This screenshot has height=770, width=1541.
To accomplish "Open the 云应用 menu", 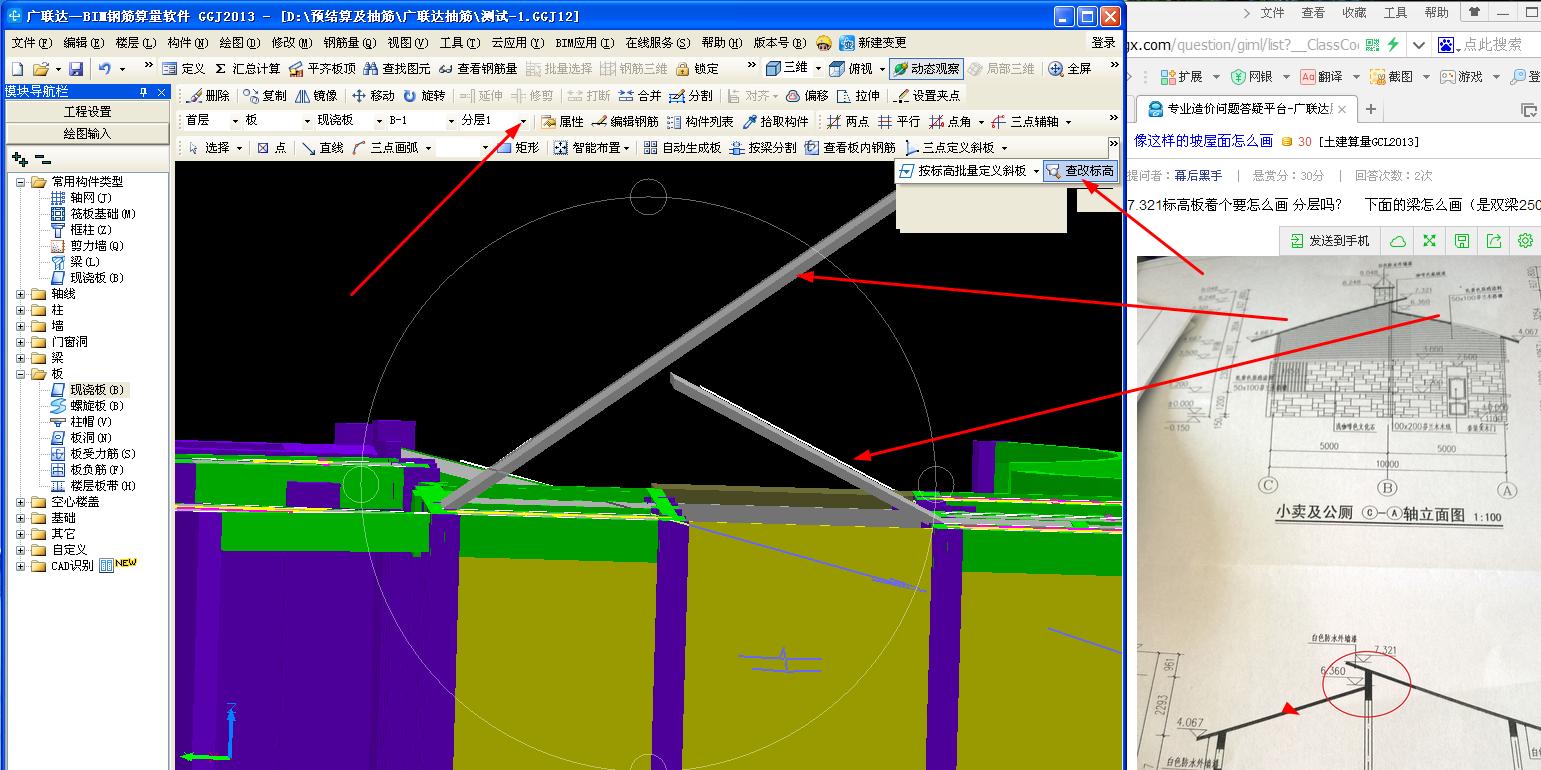I will pos(517,43).
